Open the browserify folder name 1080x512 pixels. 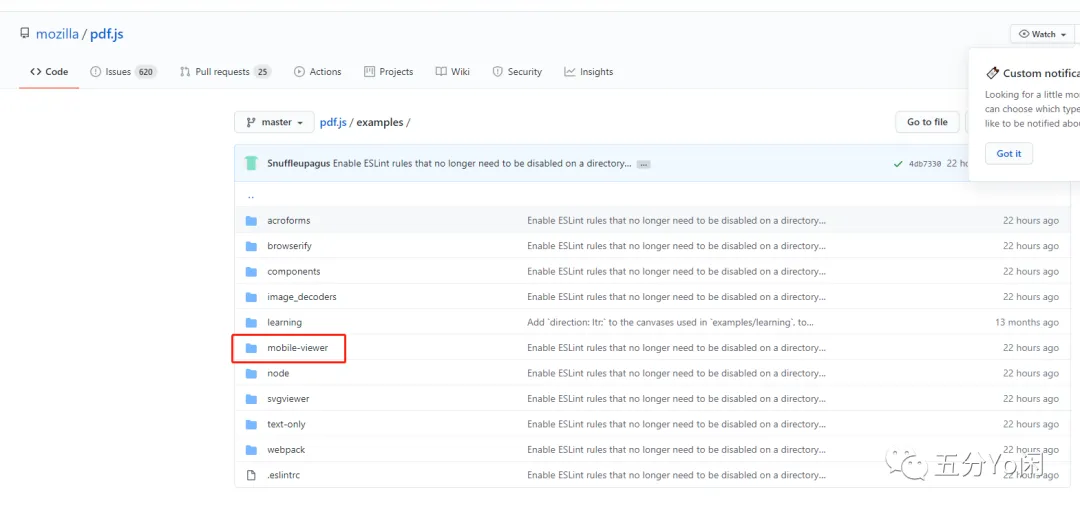(x=289, y=246)
